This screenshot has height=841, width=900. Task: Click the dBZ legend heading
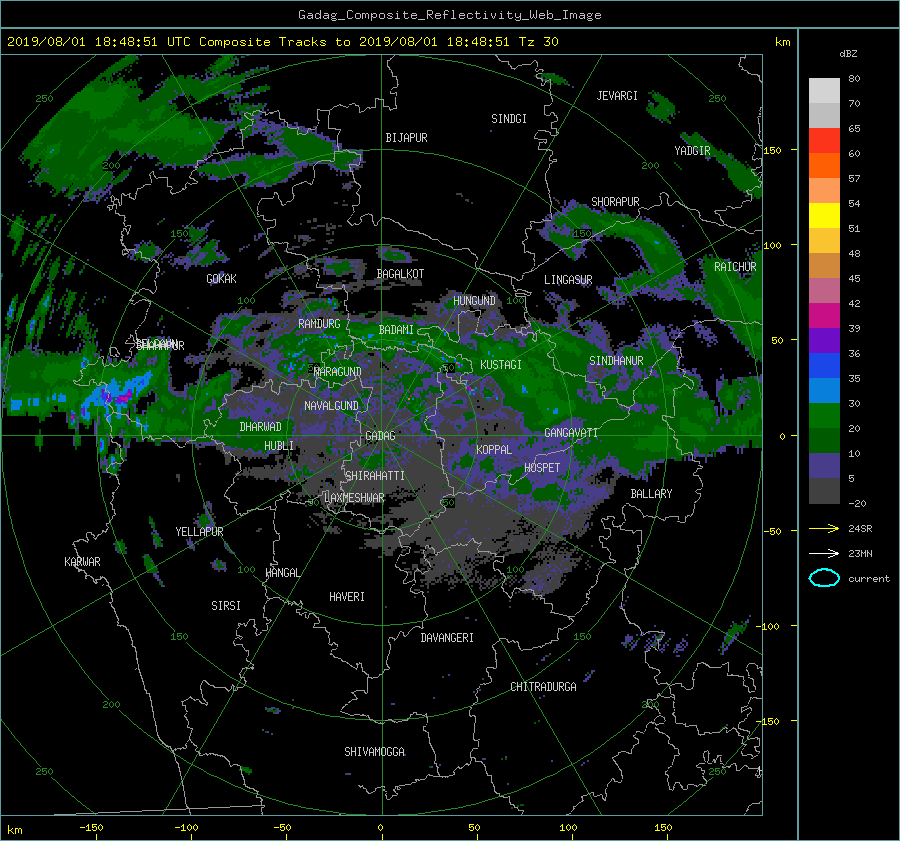point(848,54)
